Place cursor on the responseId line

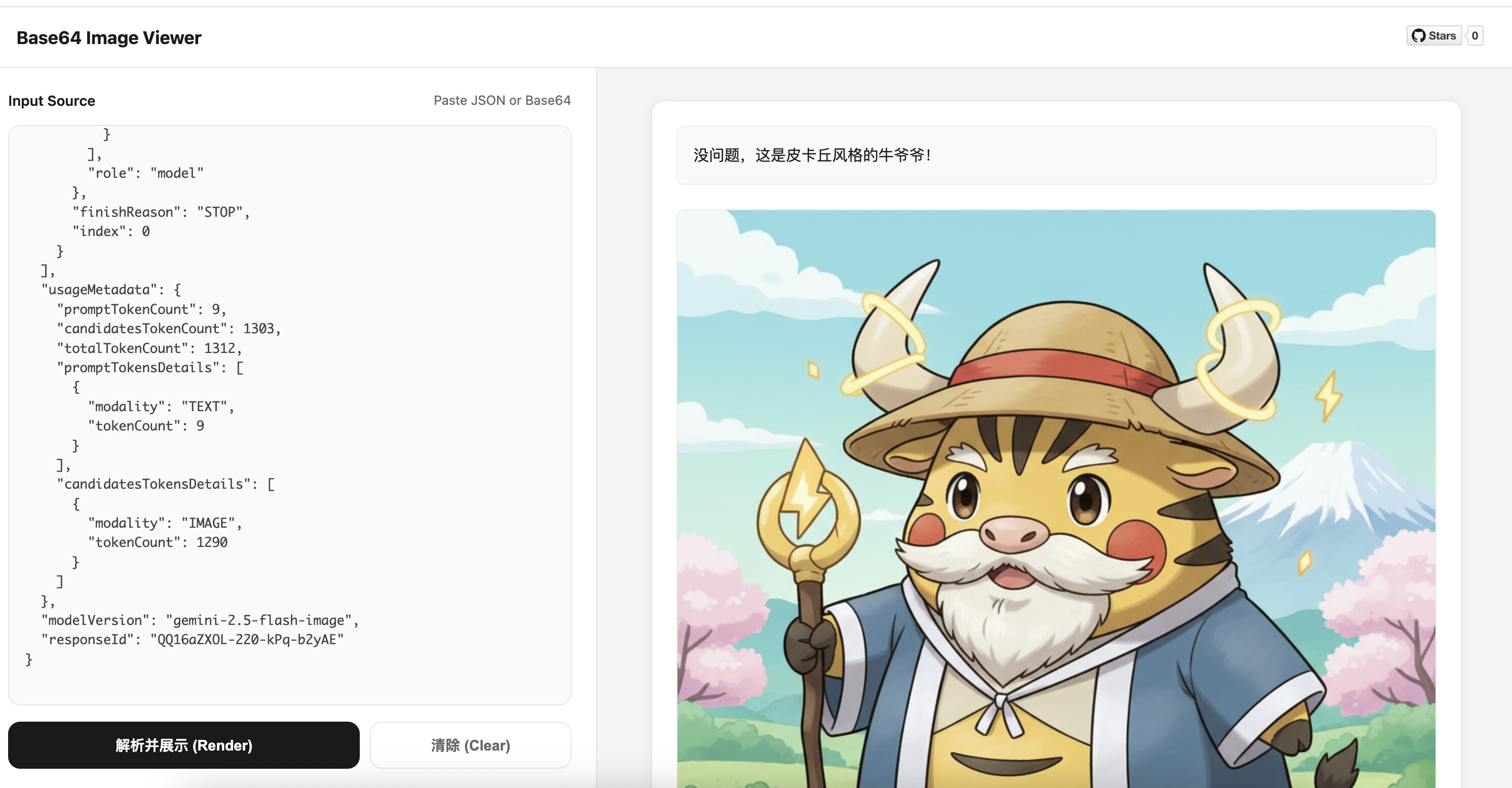pos(192,640)
